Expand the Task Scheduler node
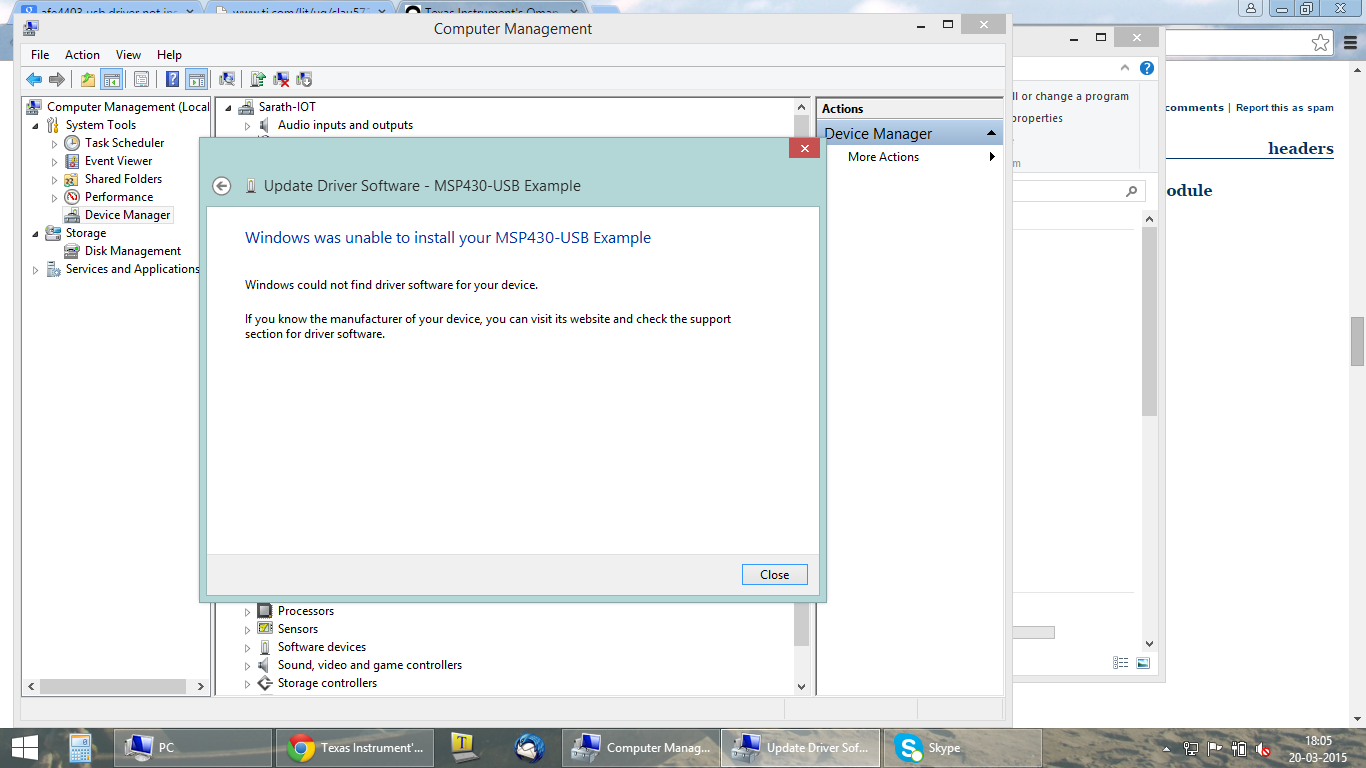Image resolution: width=1366 pixels, height=768 pixels. click(55, 144)
